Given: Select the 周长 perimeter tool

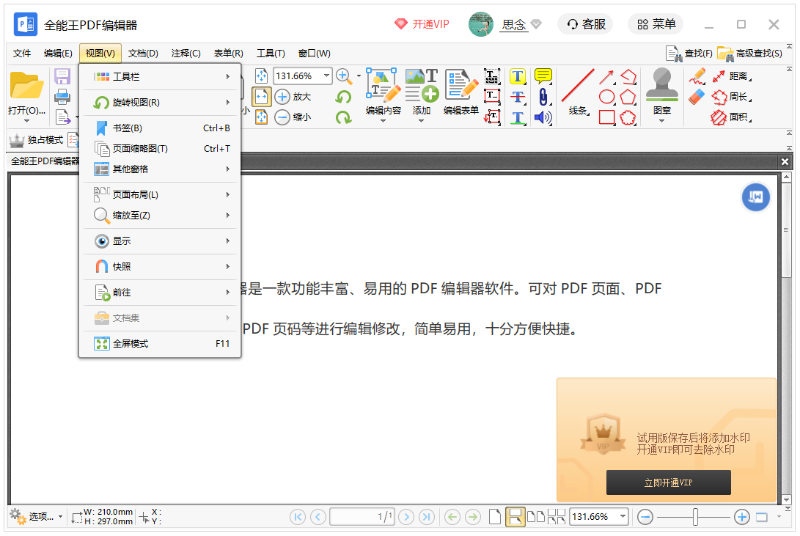Looking at the screenshot, I should 732,97.
